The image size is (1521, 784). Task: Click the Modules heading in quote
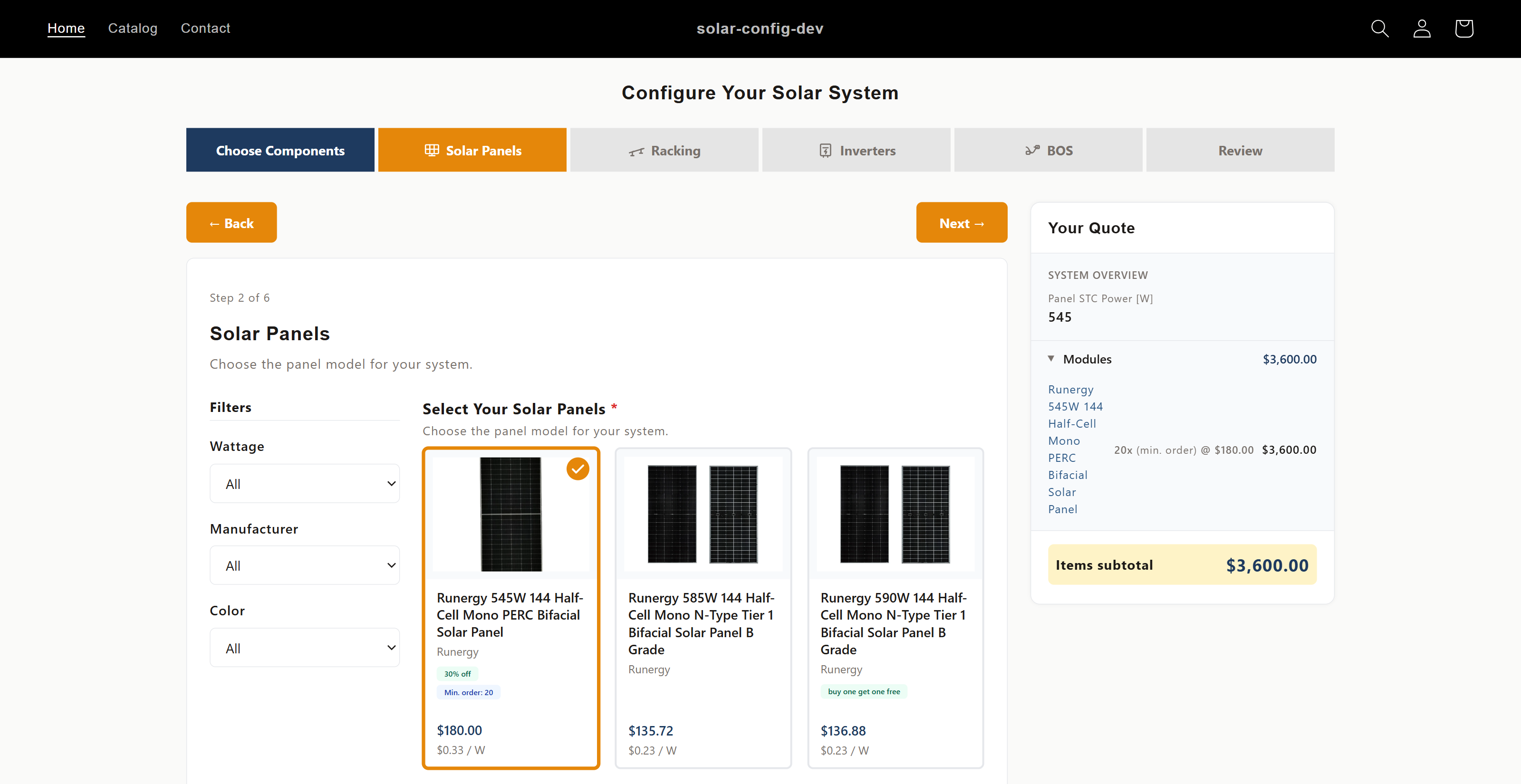coord(1087,359)
